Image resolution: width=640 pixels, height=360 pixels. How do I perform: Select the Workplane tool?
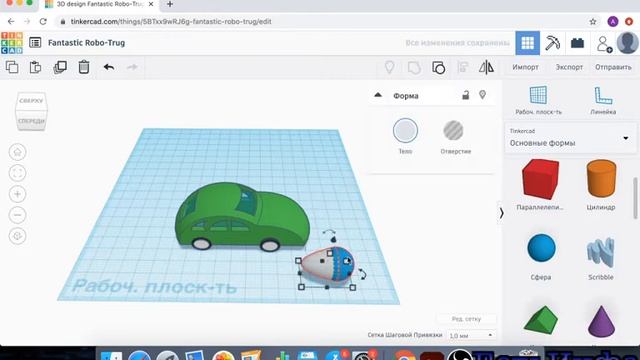538,100
